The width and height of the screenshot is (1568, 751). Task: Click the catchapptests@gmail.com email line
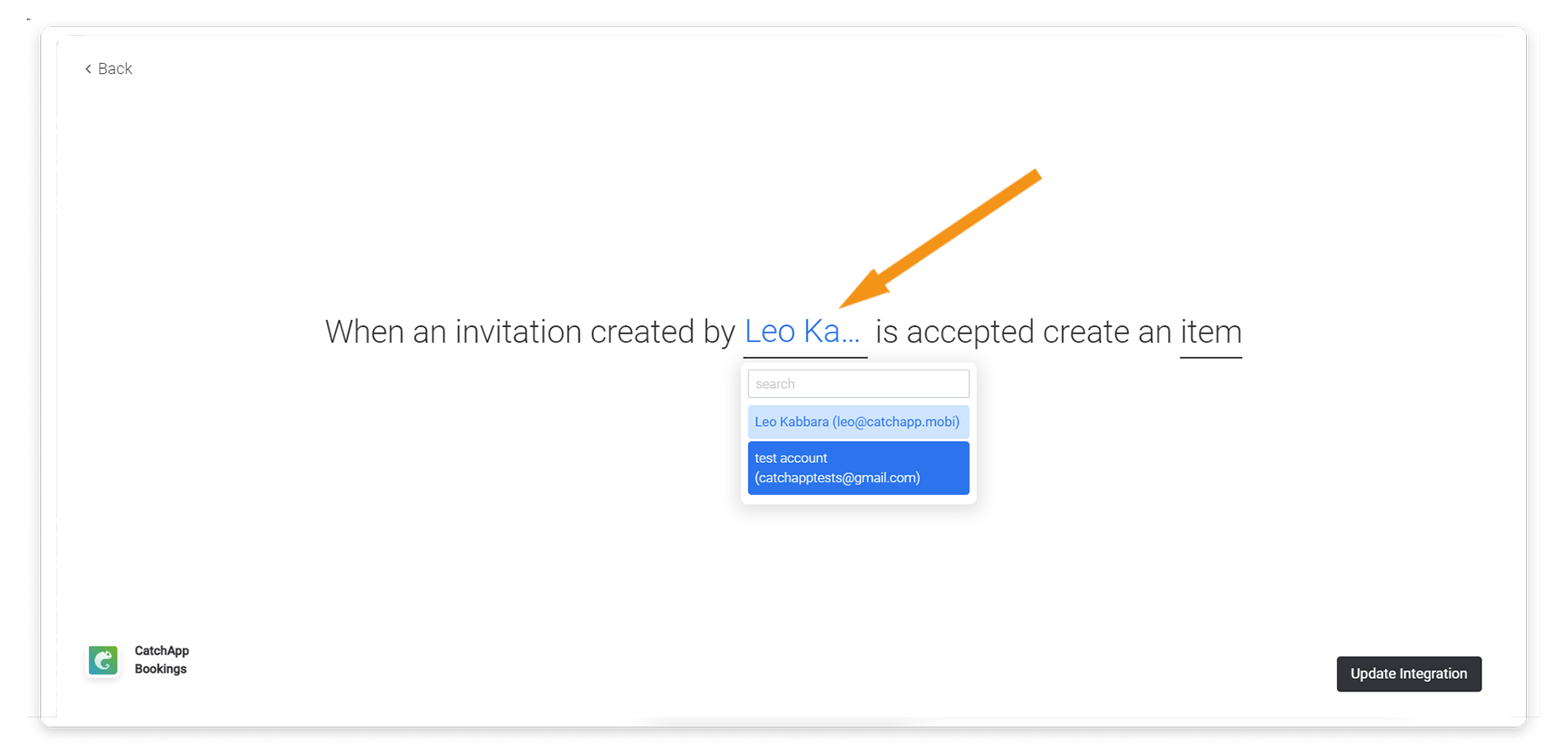[x=838, y=478]
